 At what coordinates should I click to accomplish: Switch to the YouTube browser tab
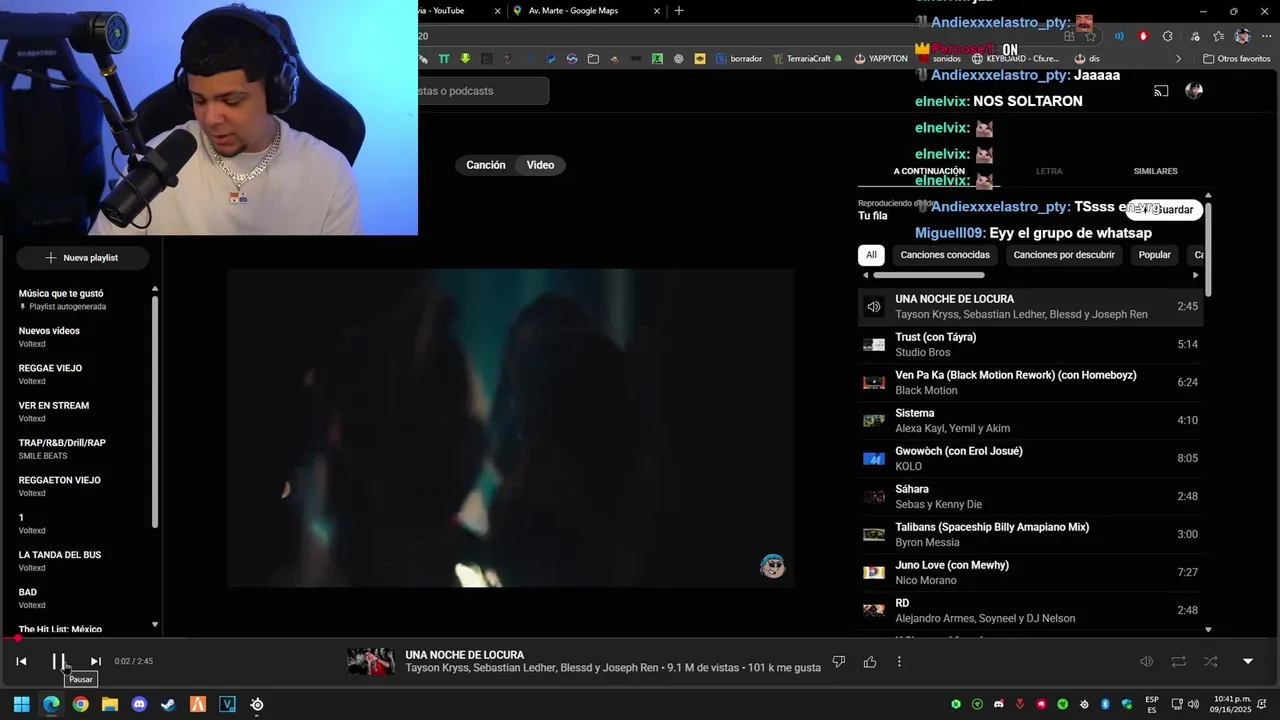click(x=456, y=11)
